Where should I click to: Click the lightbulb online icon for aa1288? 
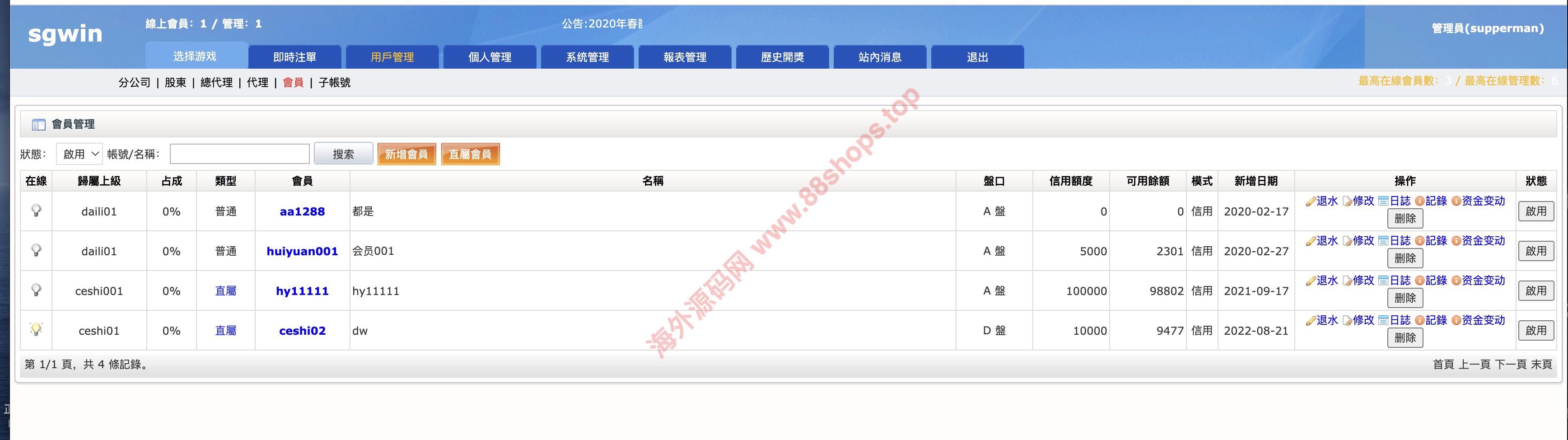pos(37,211)
